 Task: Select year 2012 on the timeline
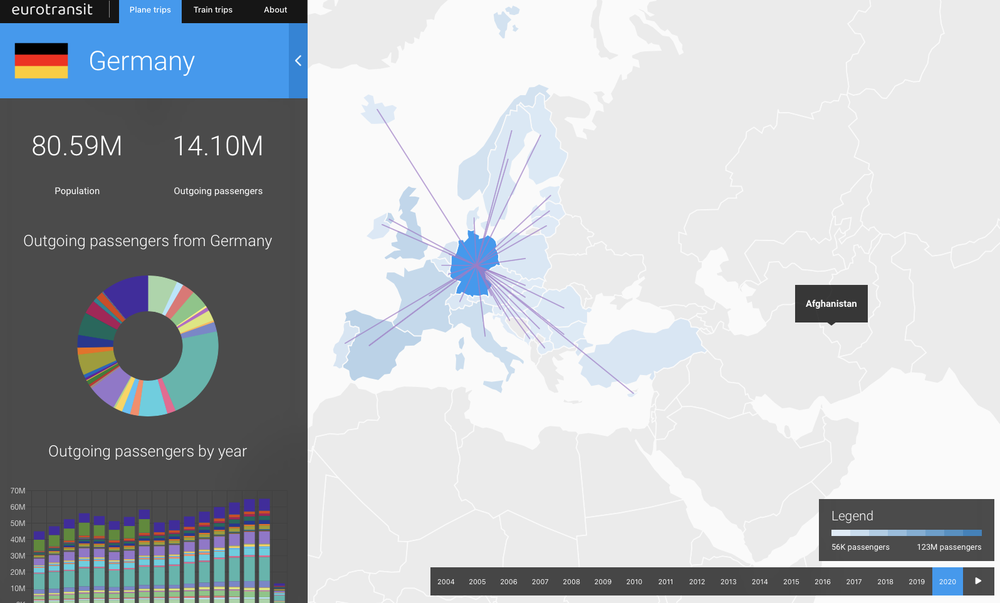point(697,581)
